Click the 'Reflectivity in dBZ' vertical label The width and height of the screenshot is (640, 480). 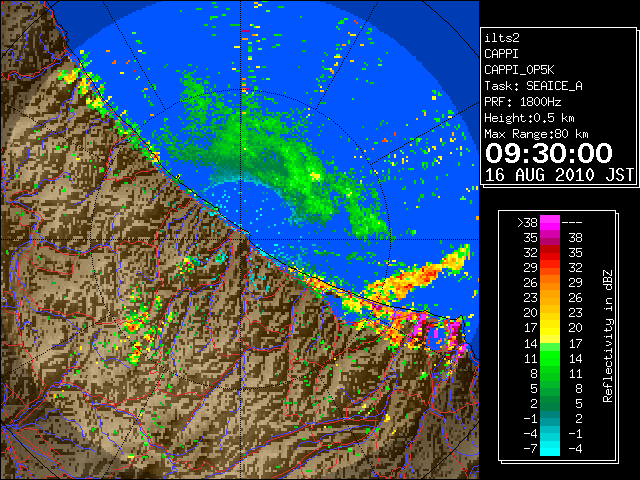click(x=608, y=336)
